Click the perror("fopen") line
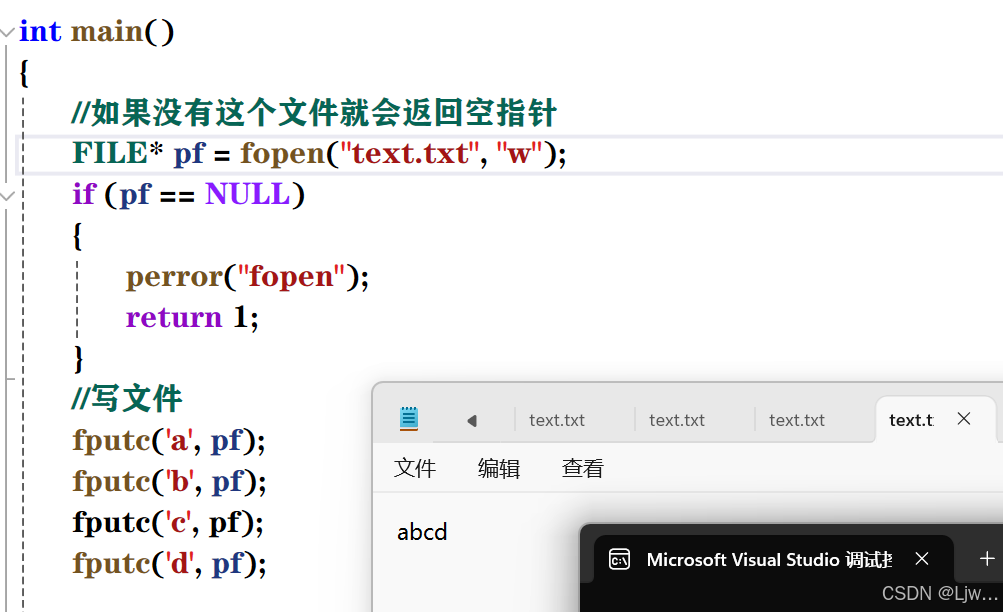Image resolution: width=1003 pixels, height=612 pixels. click(248, 277)
